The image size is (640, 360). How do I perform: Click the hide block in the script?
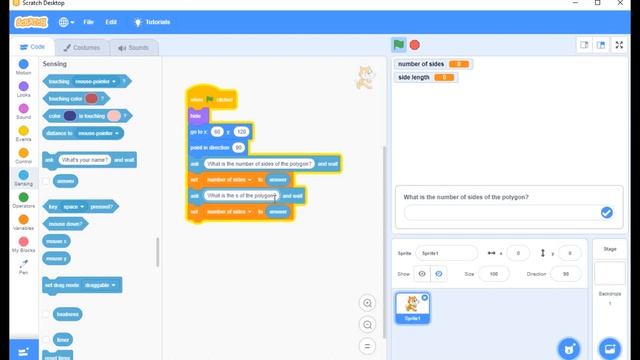click(x=198, y=116)
